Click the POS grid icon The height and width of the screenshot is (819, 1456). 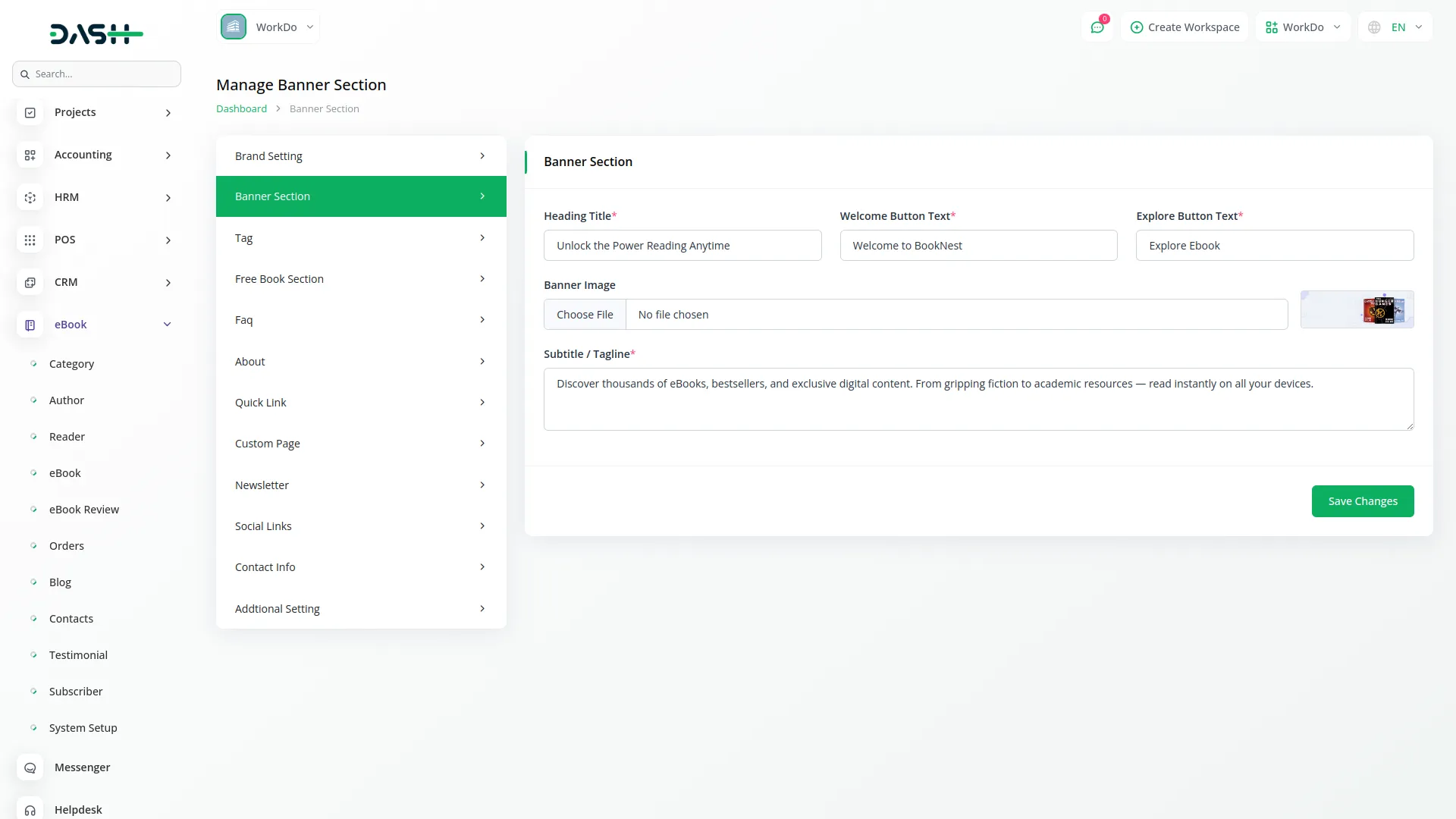point(30,240)
